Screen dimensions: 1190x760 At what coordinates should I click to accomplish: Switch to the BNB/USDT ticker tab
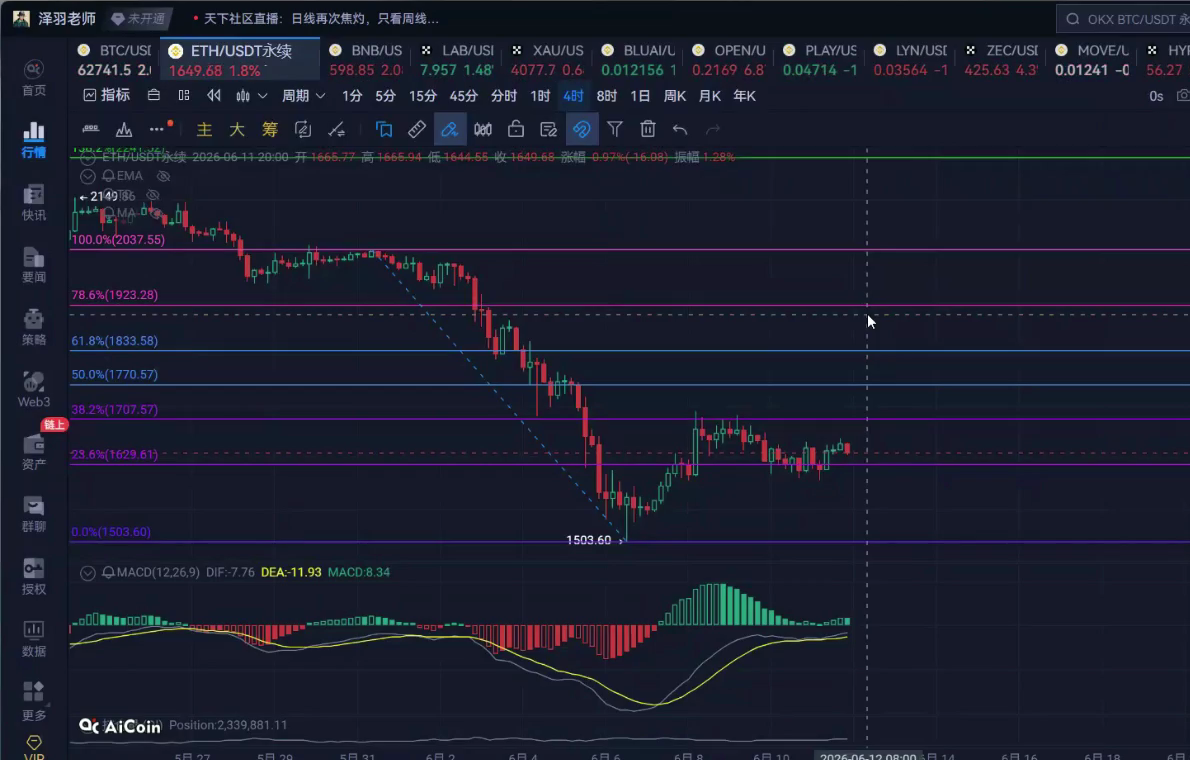pos(367,60)
